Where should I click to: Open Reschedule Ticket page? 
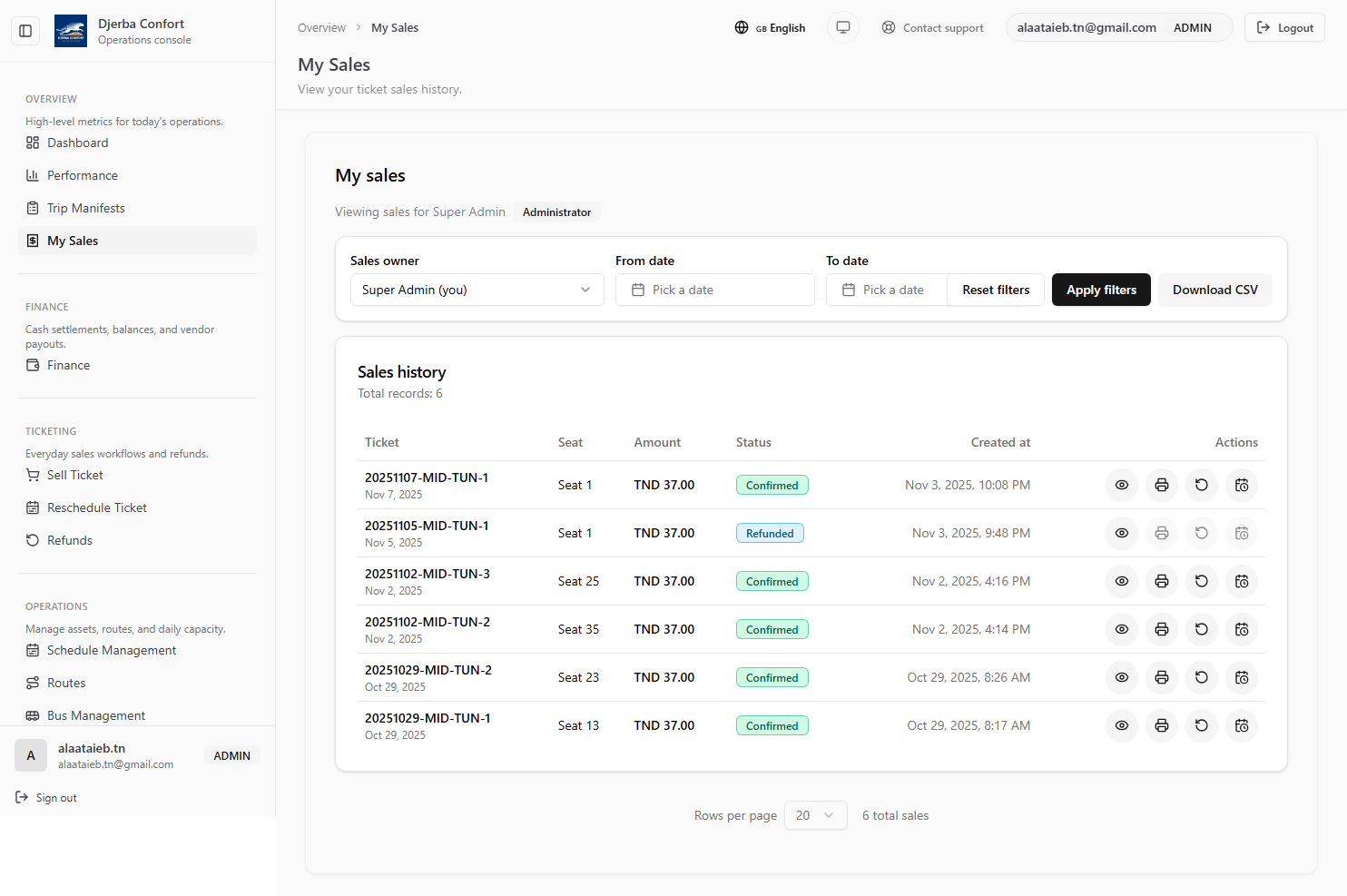137,507
